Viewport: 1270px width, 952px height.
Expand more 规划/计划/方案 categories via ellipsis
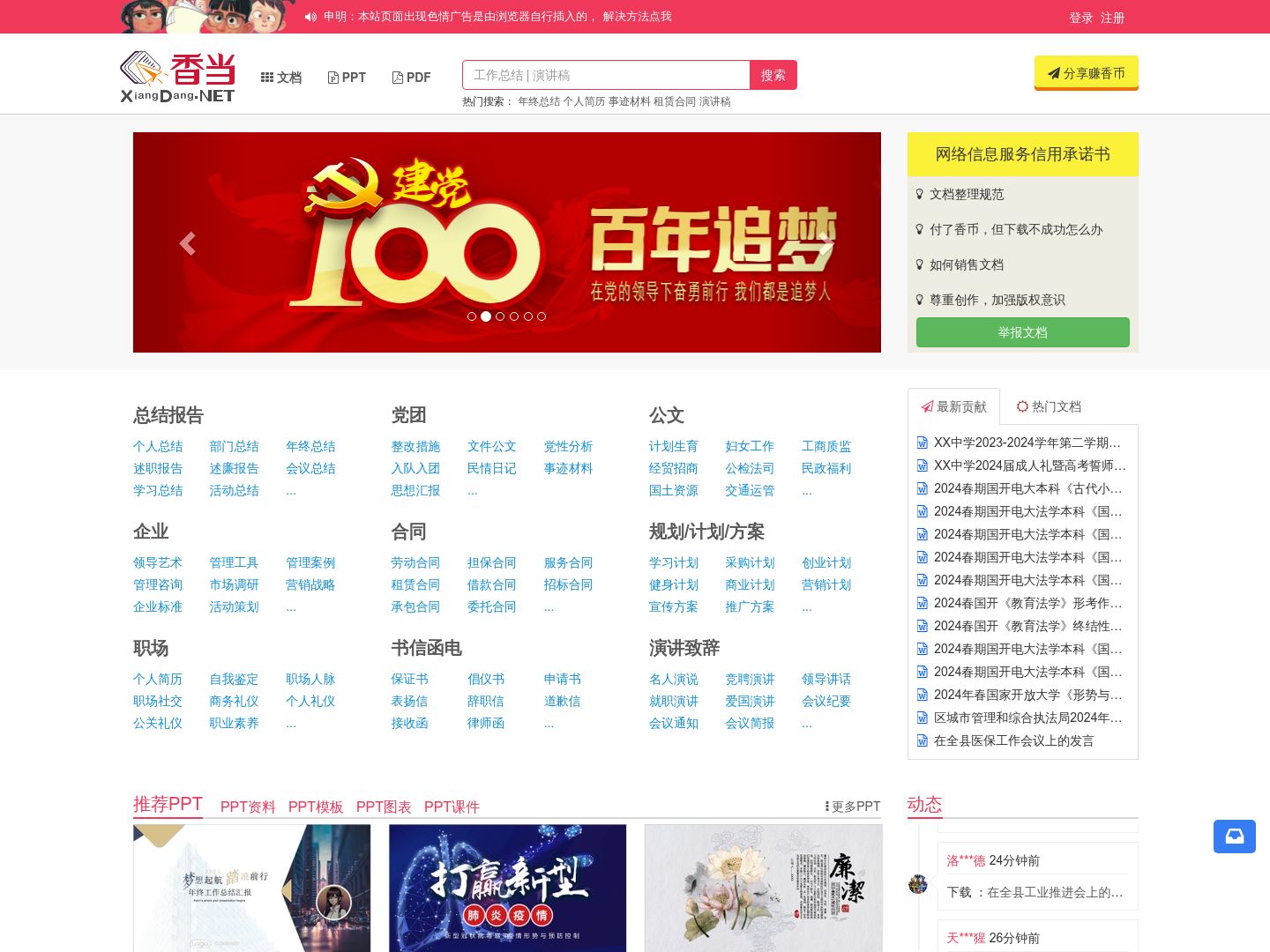click(x=807, y=606)
